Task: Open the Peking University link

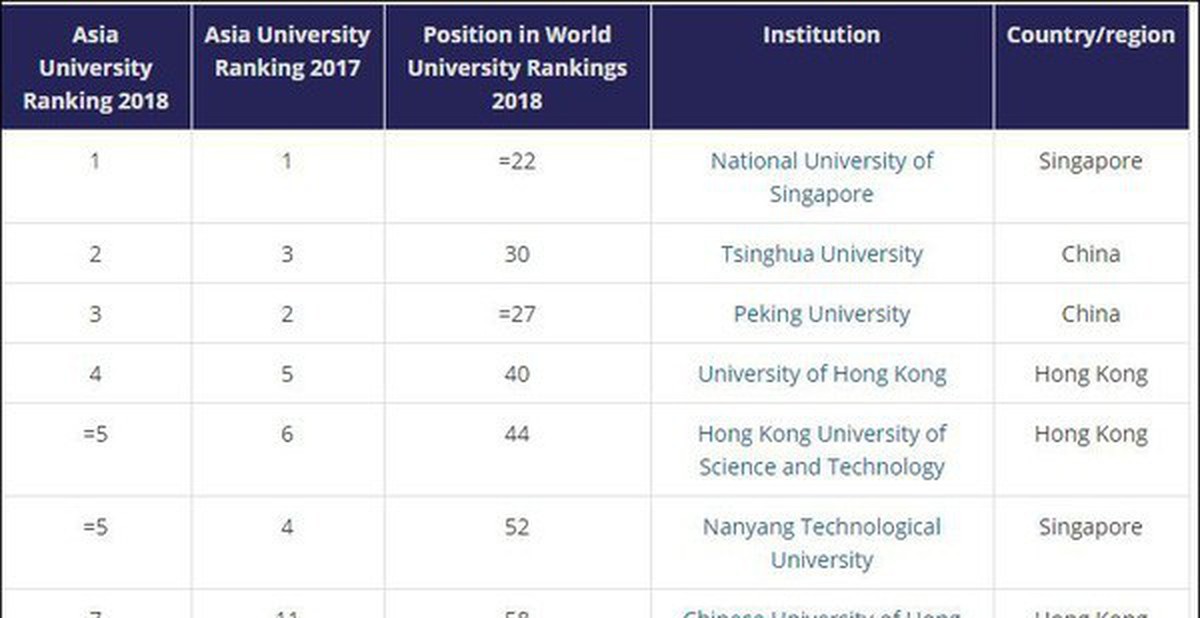Action: pyautogui.click(x=822, y=314)
